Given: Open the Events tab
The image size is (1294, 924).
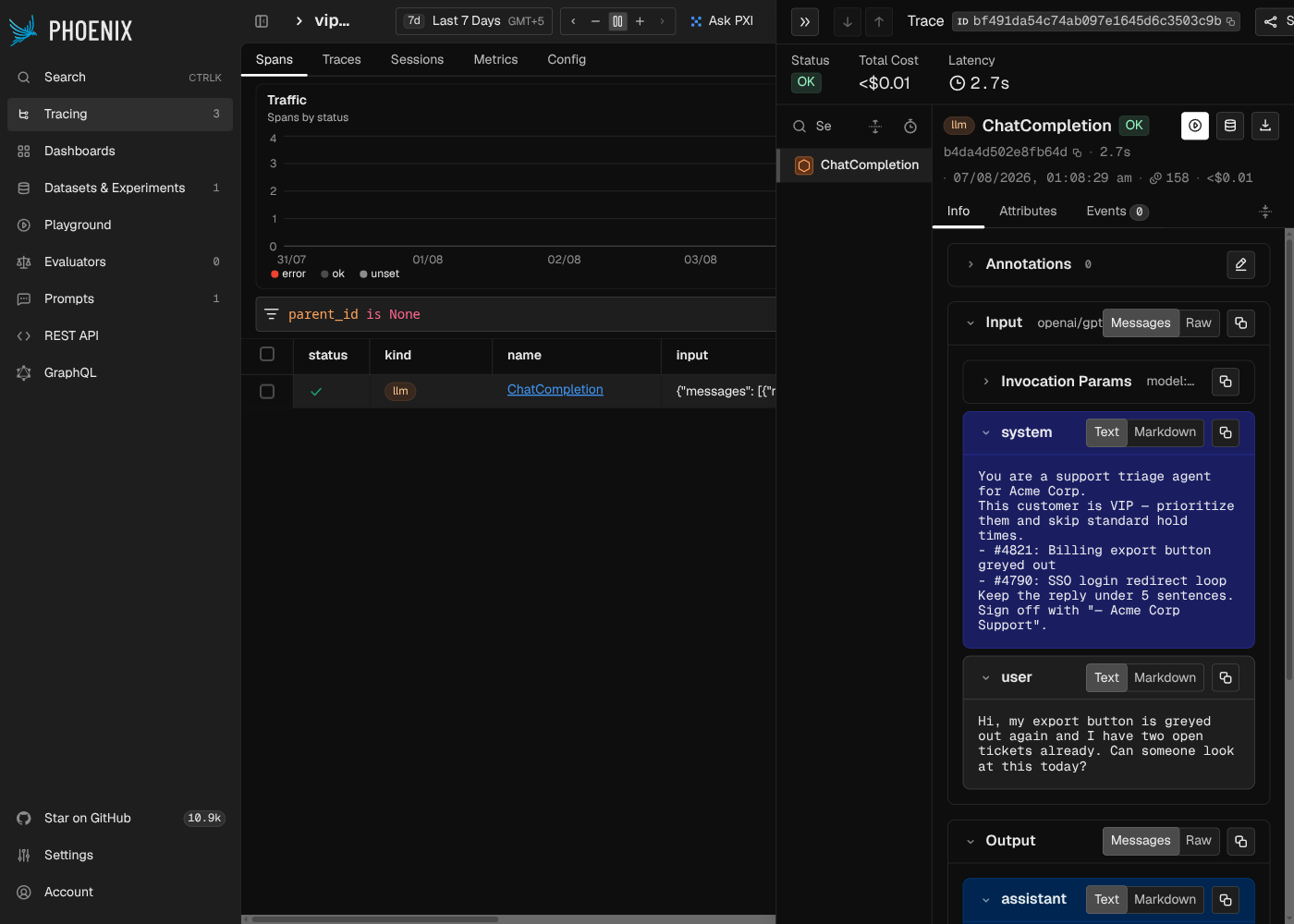Looking at the screenshot, I should (x=1117, y=212).
